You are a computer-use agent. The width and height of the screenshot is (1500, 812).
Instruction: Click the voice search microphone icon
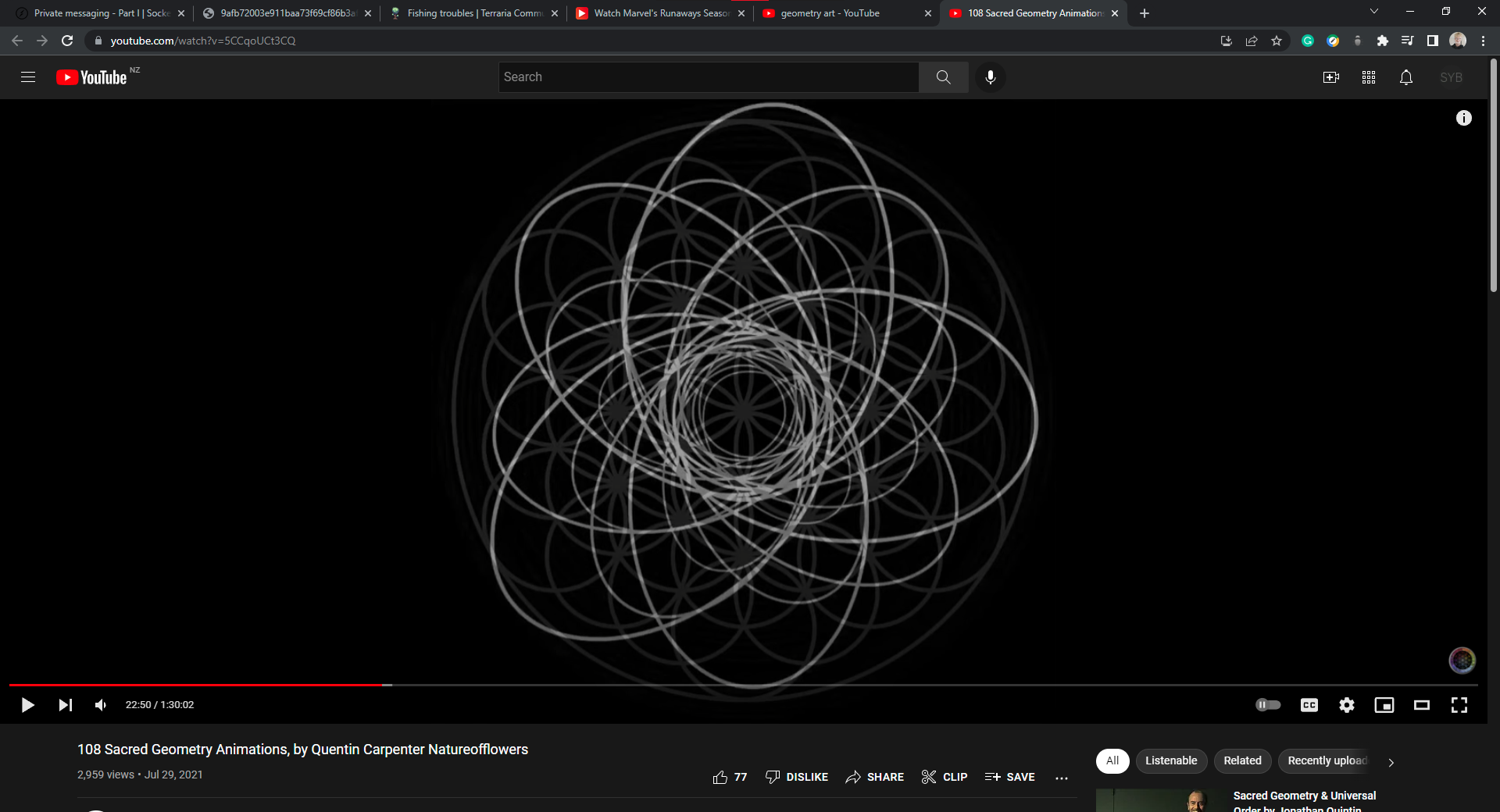coord(990,77)
